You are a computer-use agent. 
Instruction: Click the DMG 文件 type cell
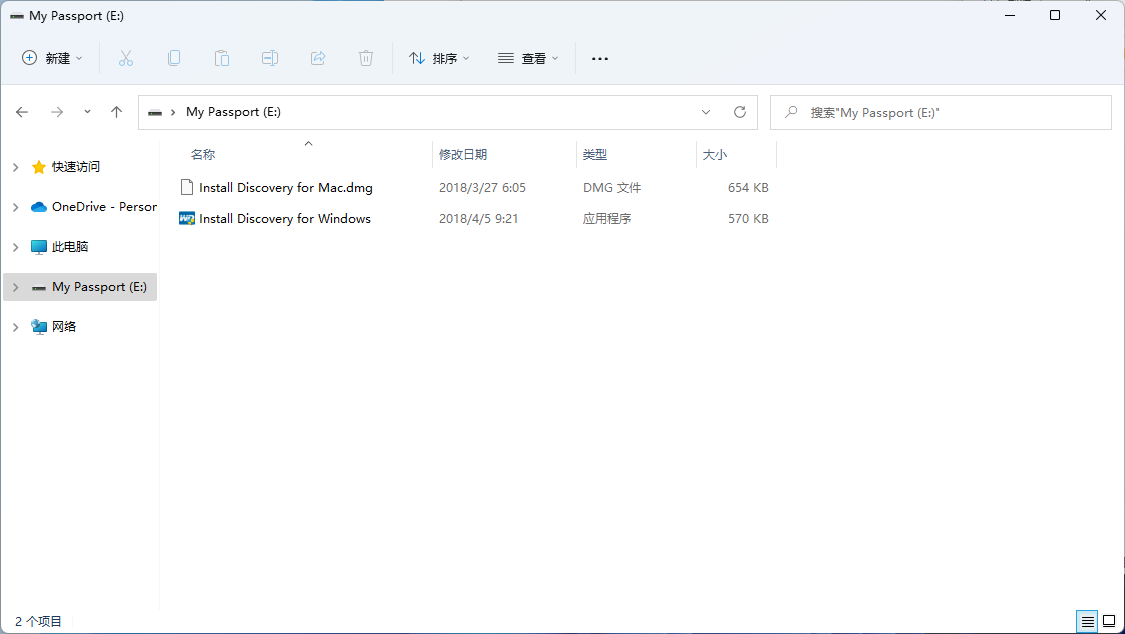[x=612, y=187]
